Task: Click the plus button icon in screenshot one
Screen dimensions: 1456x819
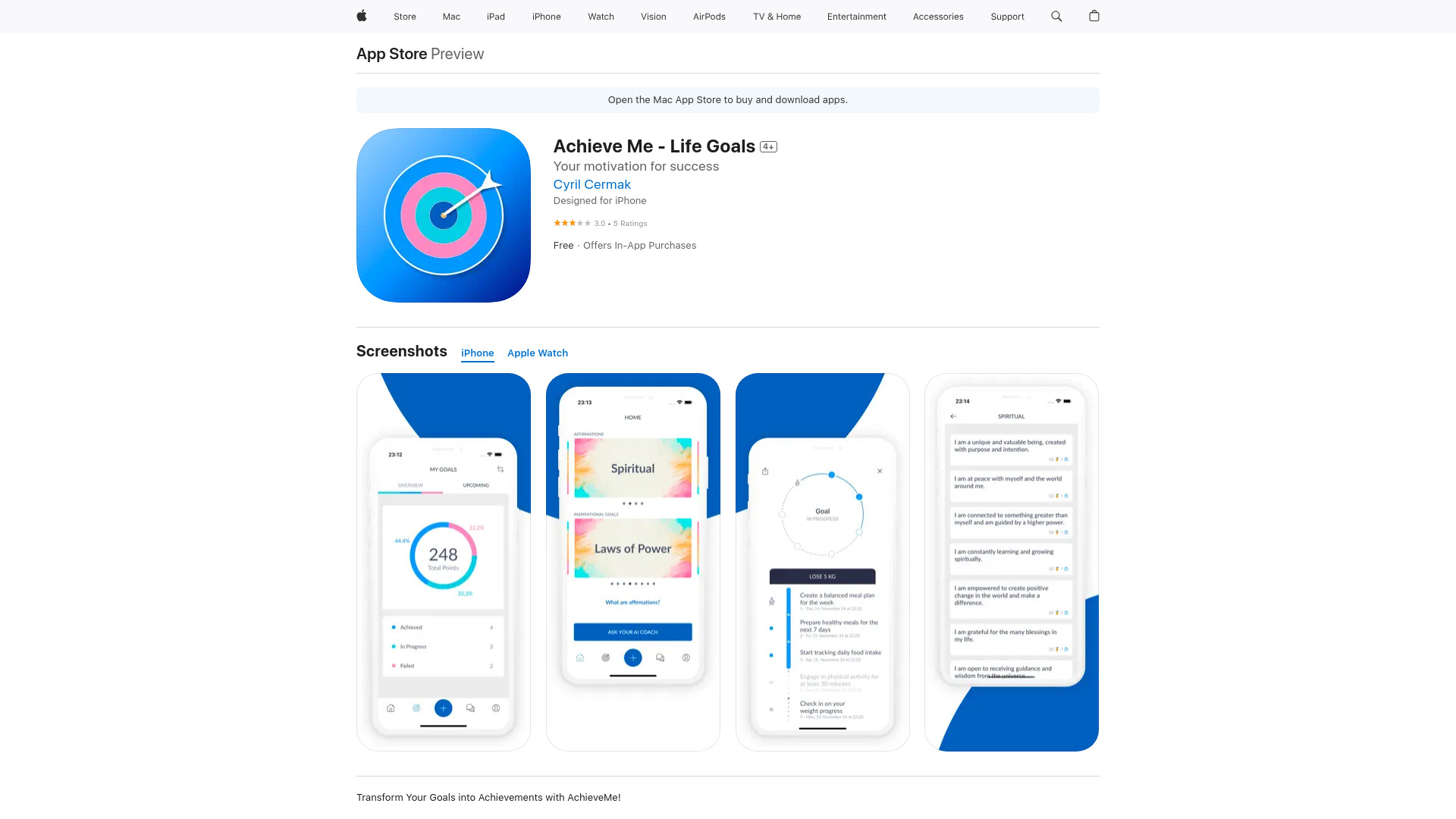Action: (x=443, y=708)
